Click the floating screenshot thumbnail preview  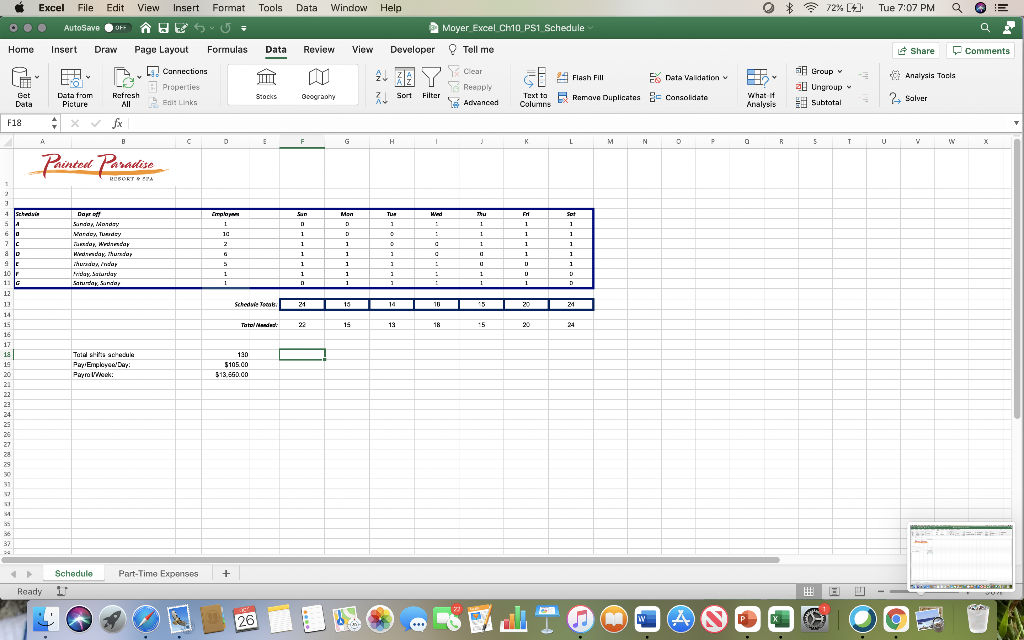962,556
